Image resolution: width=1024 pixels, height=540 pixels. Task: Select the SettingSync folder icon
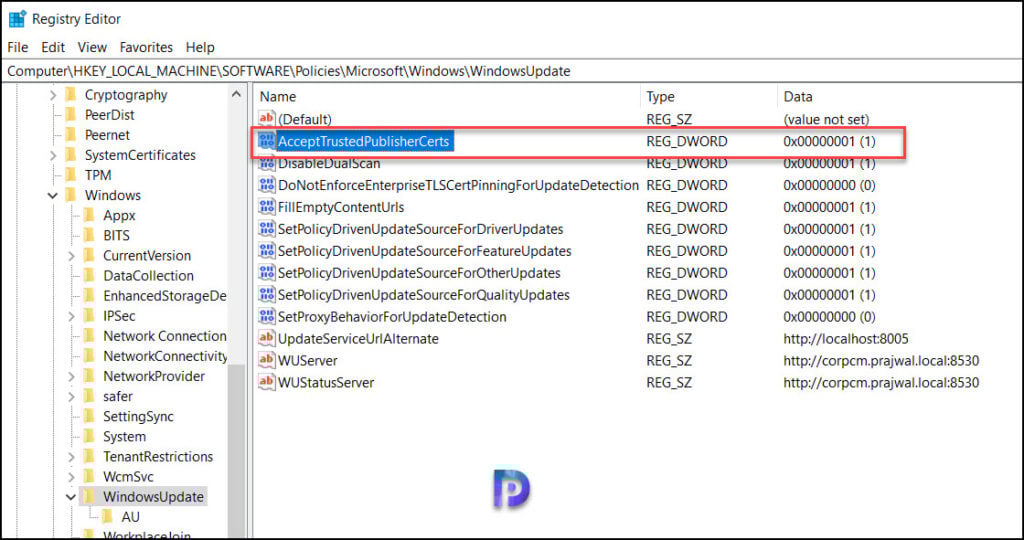(89, 417)
